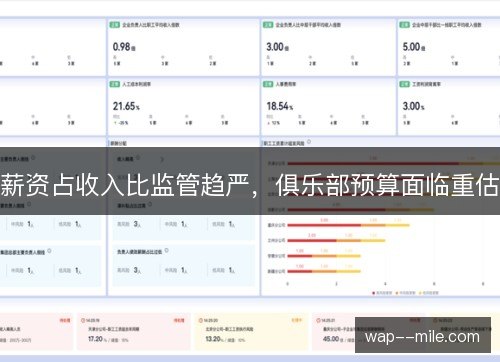Click the green status tag on the 0.98 card
Viewport: 500px width, 362px height.
[x=115, y=25]
